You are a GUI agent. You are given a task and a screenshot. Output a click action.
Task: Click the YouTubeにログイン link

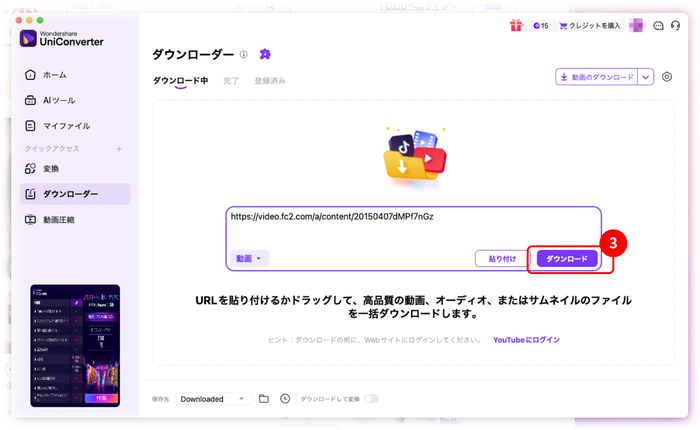pos(526,340)
